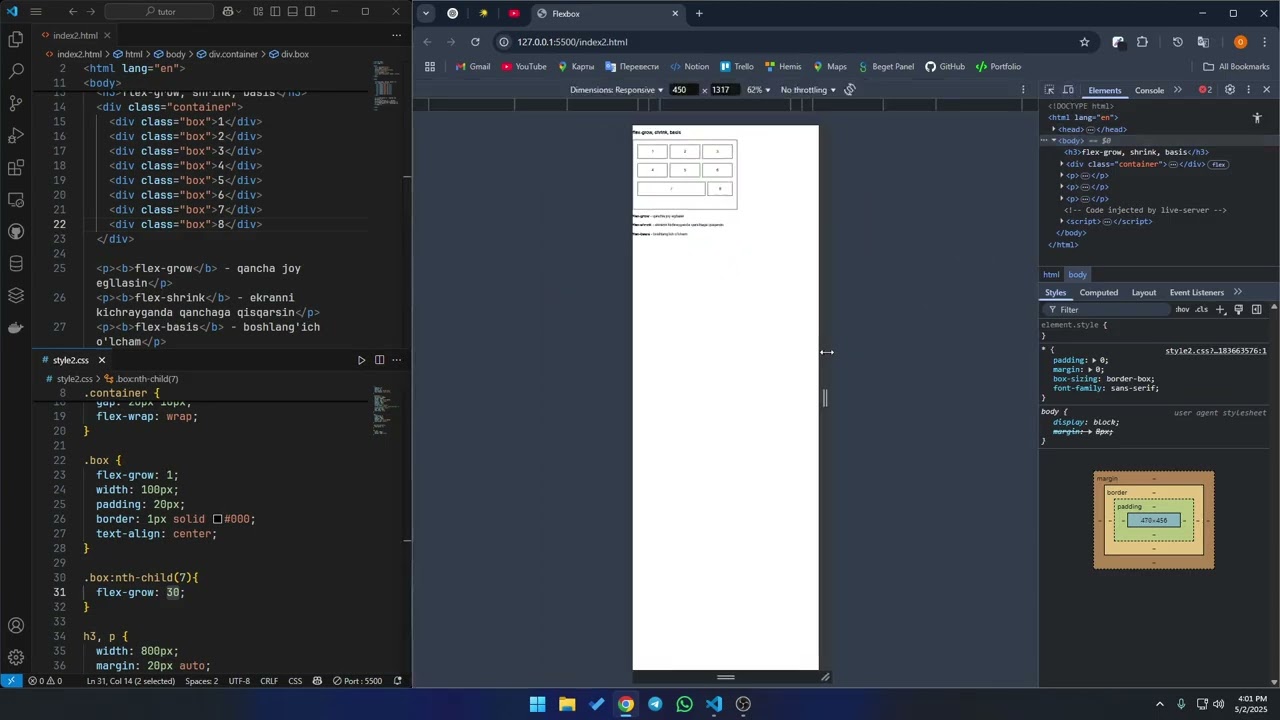Image resolution: width=1280 pixels, height=720 pixels.
Task: Click the viewport width field showing 450
Action: coord(683,90)
